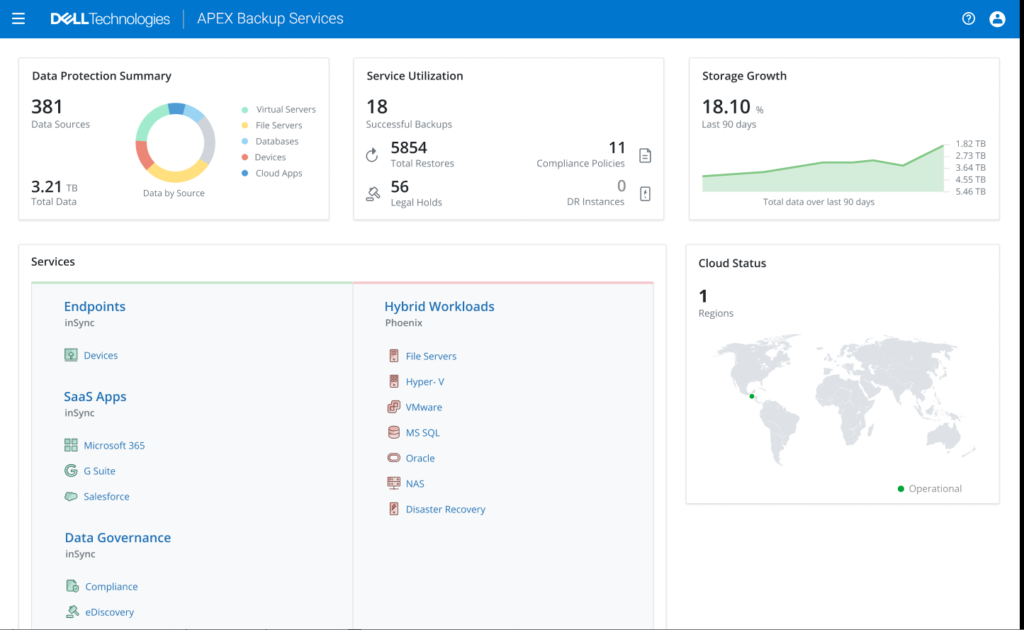
Task: Click the Total Restores circular arrow icon
Action: coord(372,155)
